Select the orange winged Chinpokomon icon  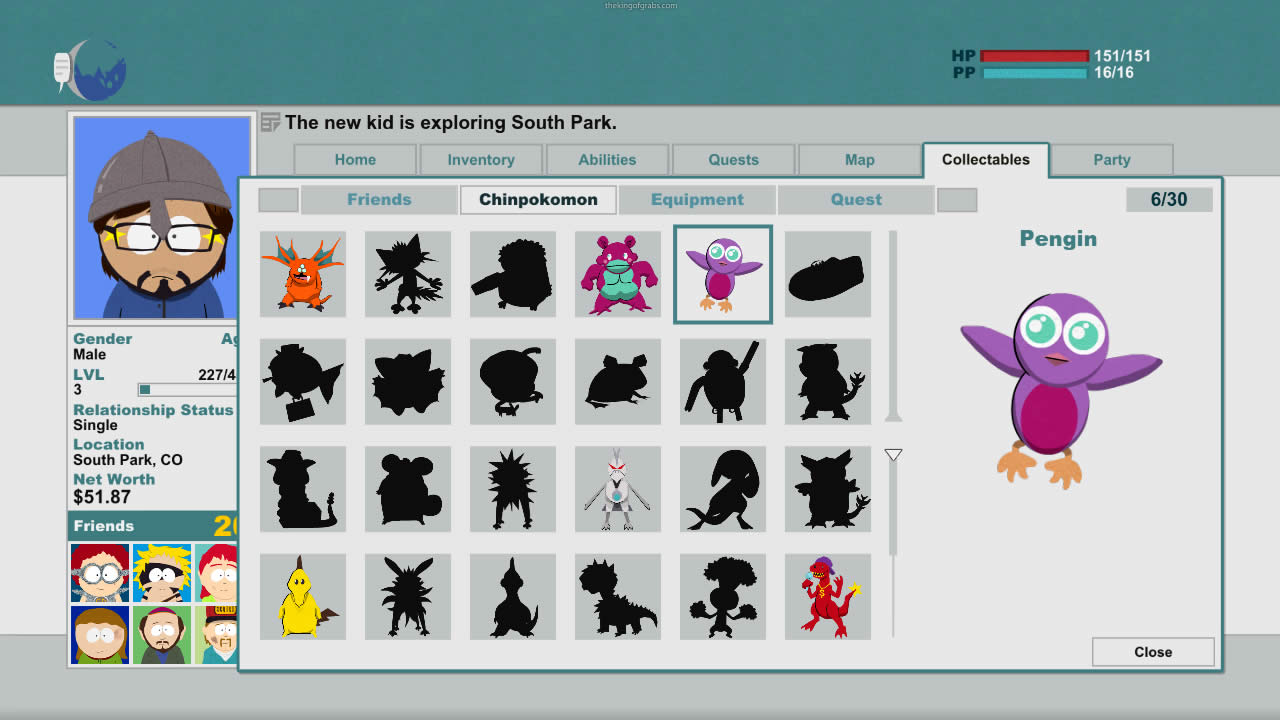click(302, 274)
